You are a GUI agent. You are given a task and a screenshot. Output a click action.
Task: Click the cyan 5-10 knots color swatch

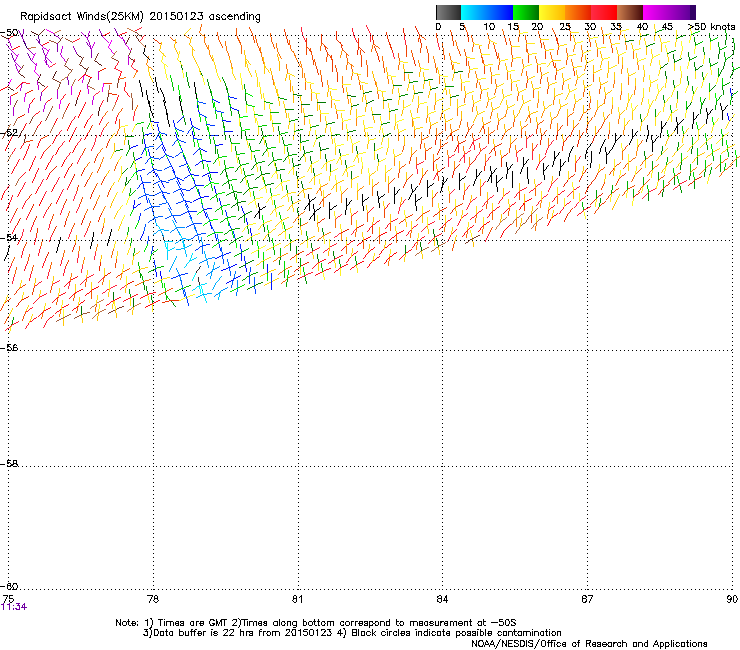(x=474, y=12)
